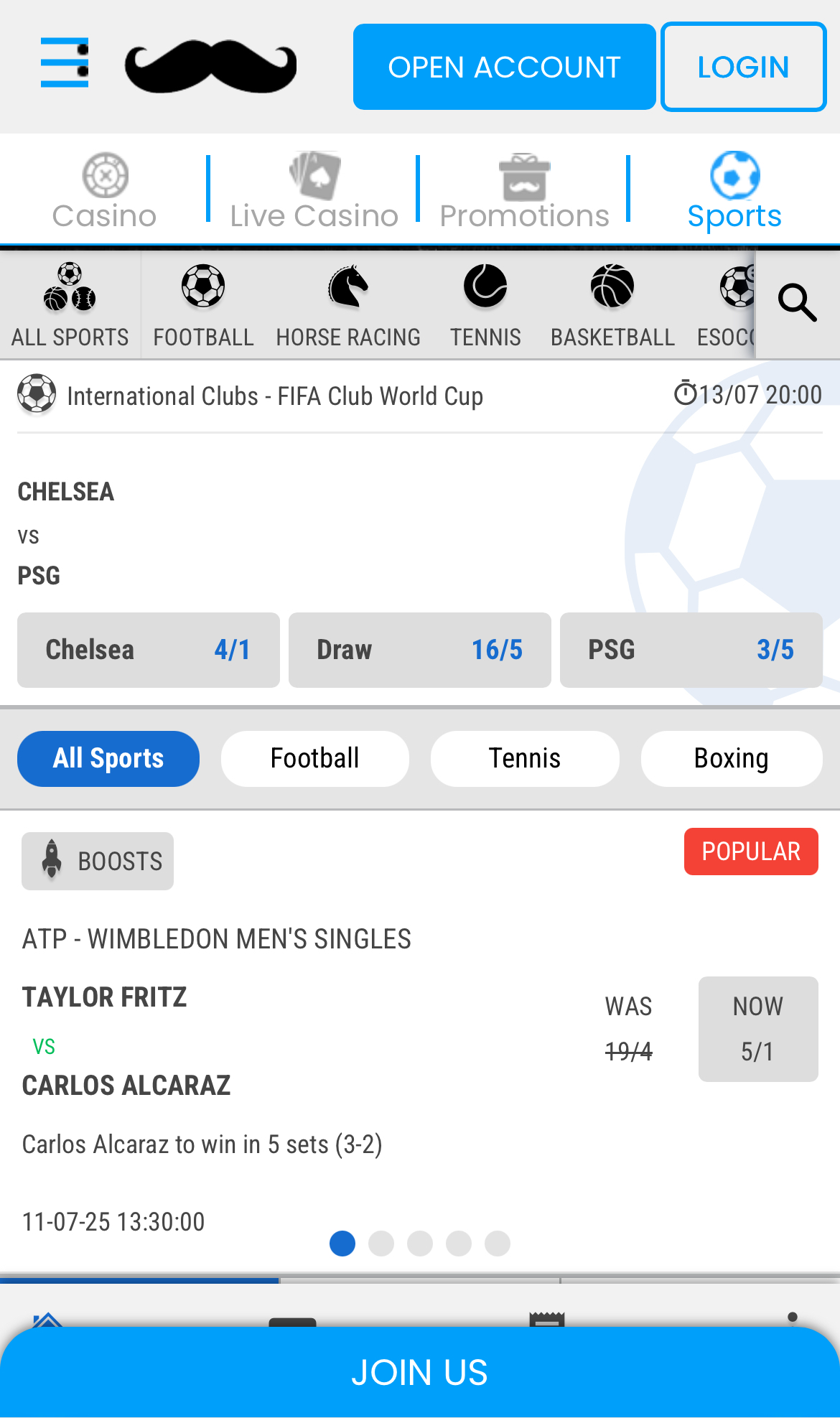The width and height of the screenshot is (840, 1418).
Task: Open the hamburger menu icon
Action: pyautogui.click(x=65, y=63)
